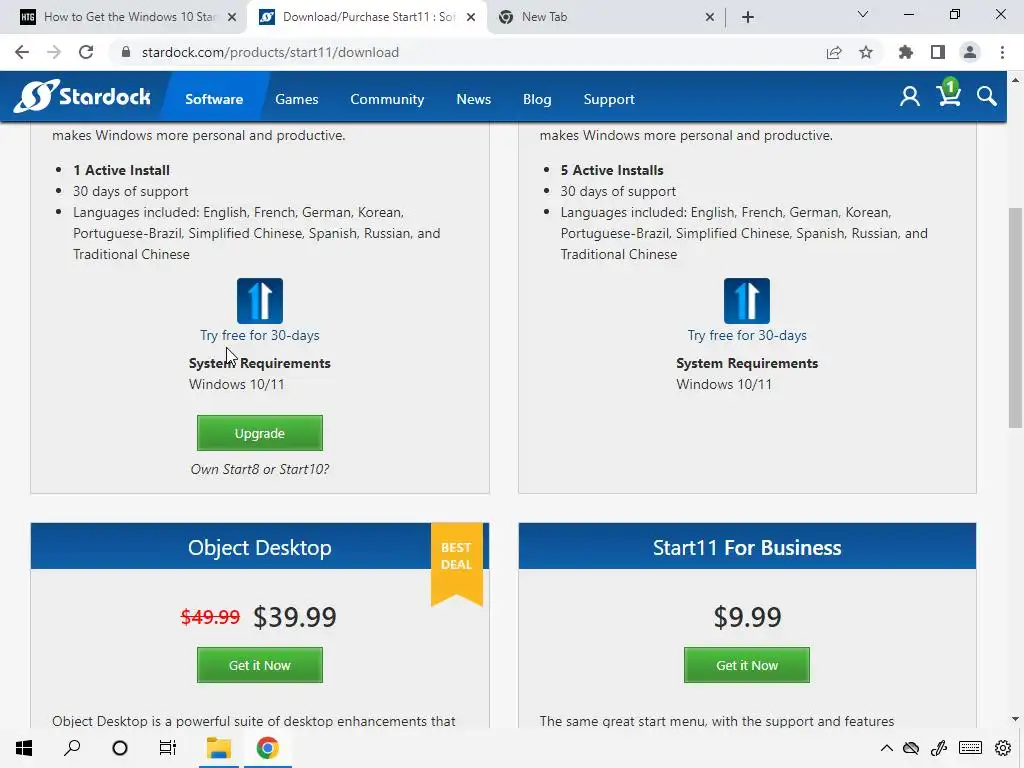Open the Games menu
Viewport: 1024px width, 768px height.
point(296,99)
